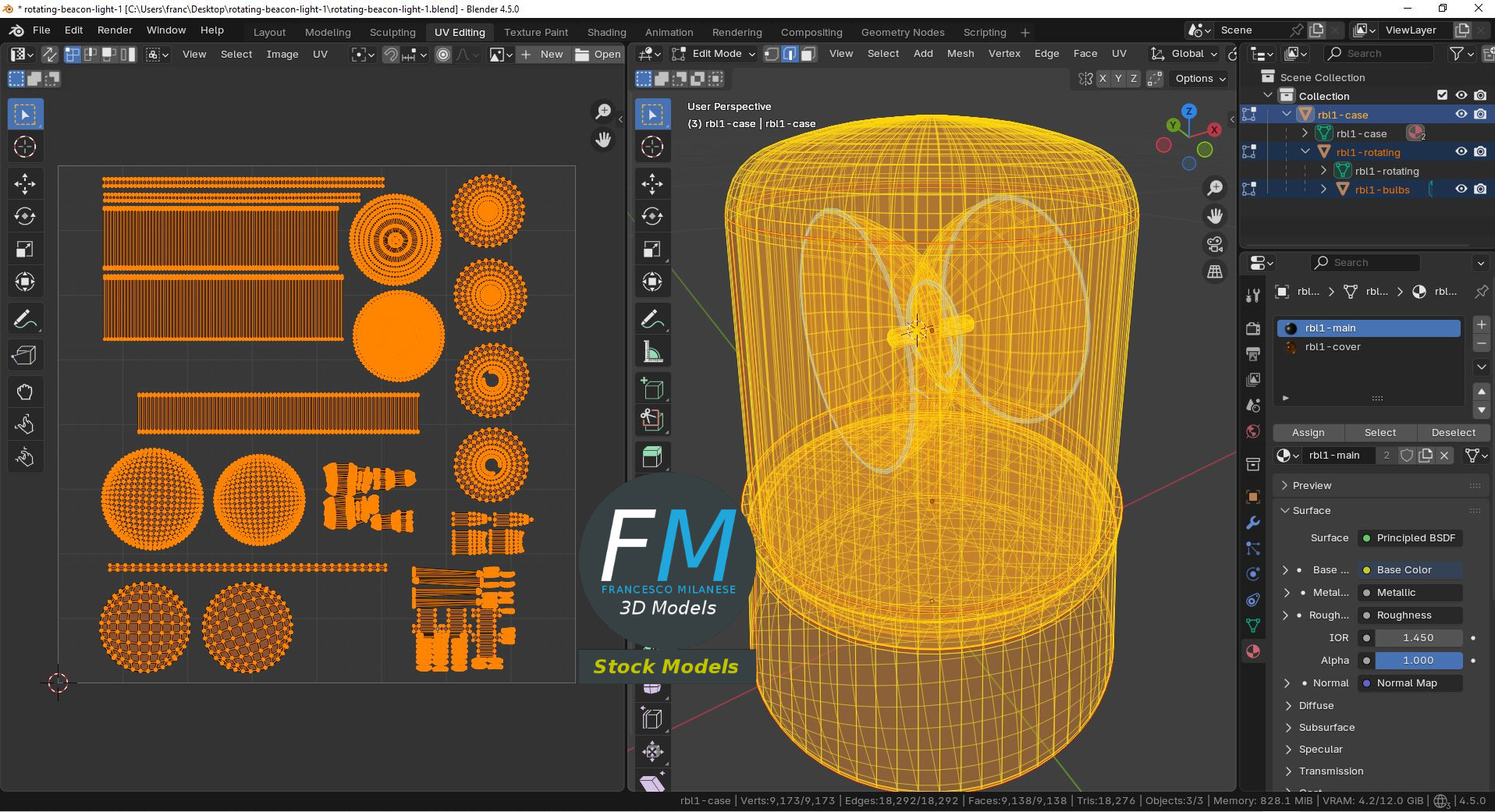
Task: Select the rbl1-cover material slot
Action: 1368,347
